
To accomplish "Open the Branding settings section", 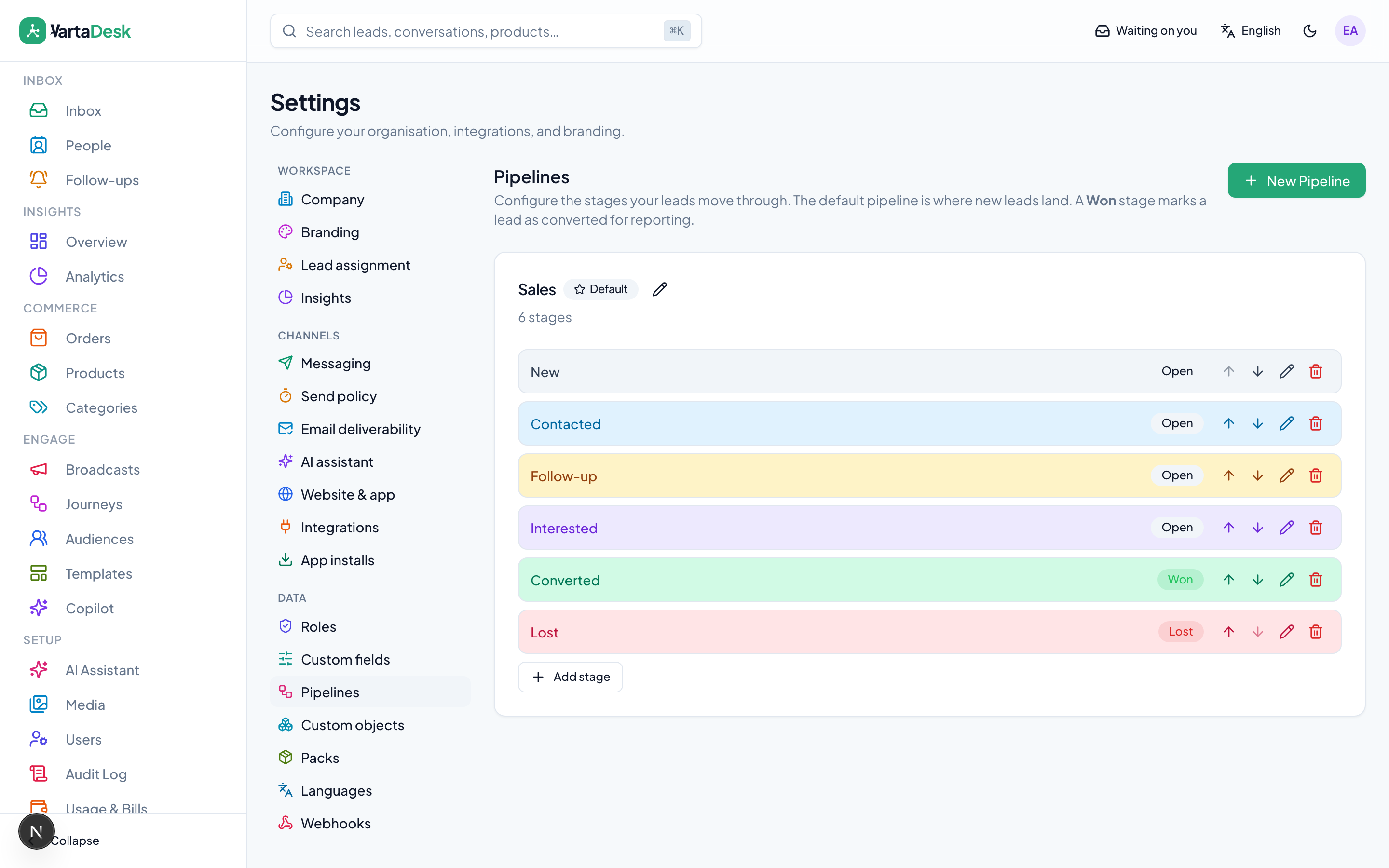I will 370,232.
